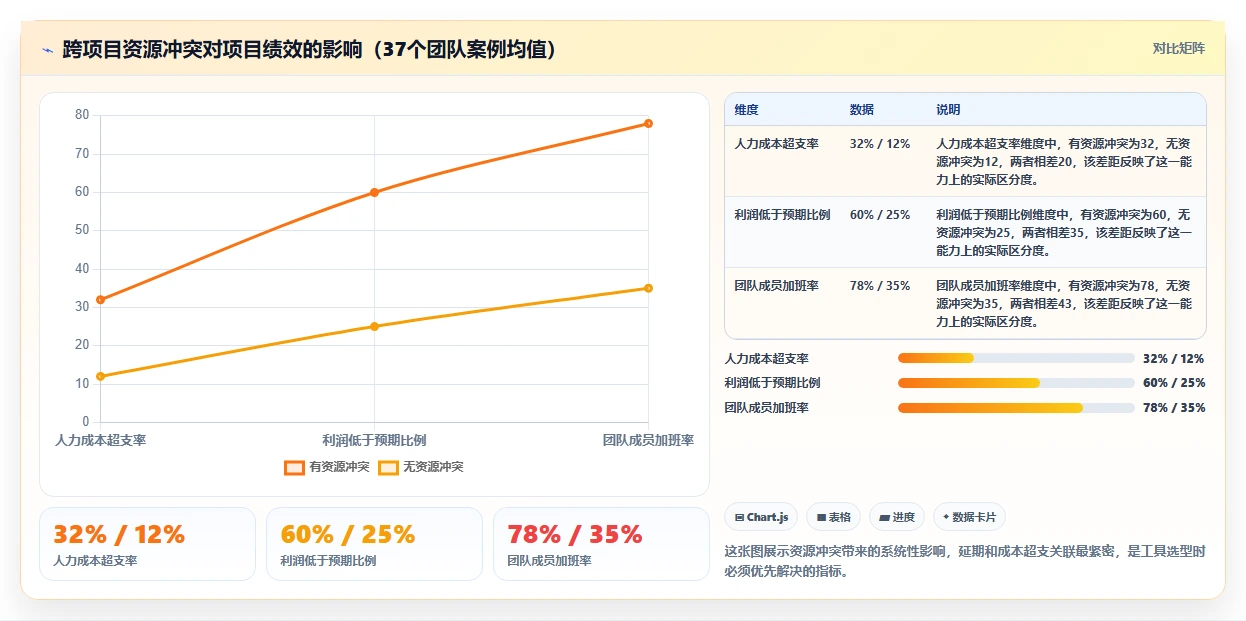Select the 进度 tag

coord(897,517)
